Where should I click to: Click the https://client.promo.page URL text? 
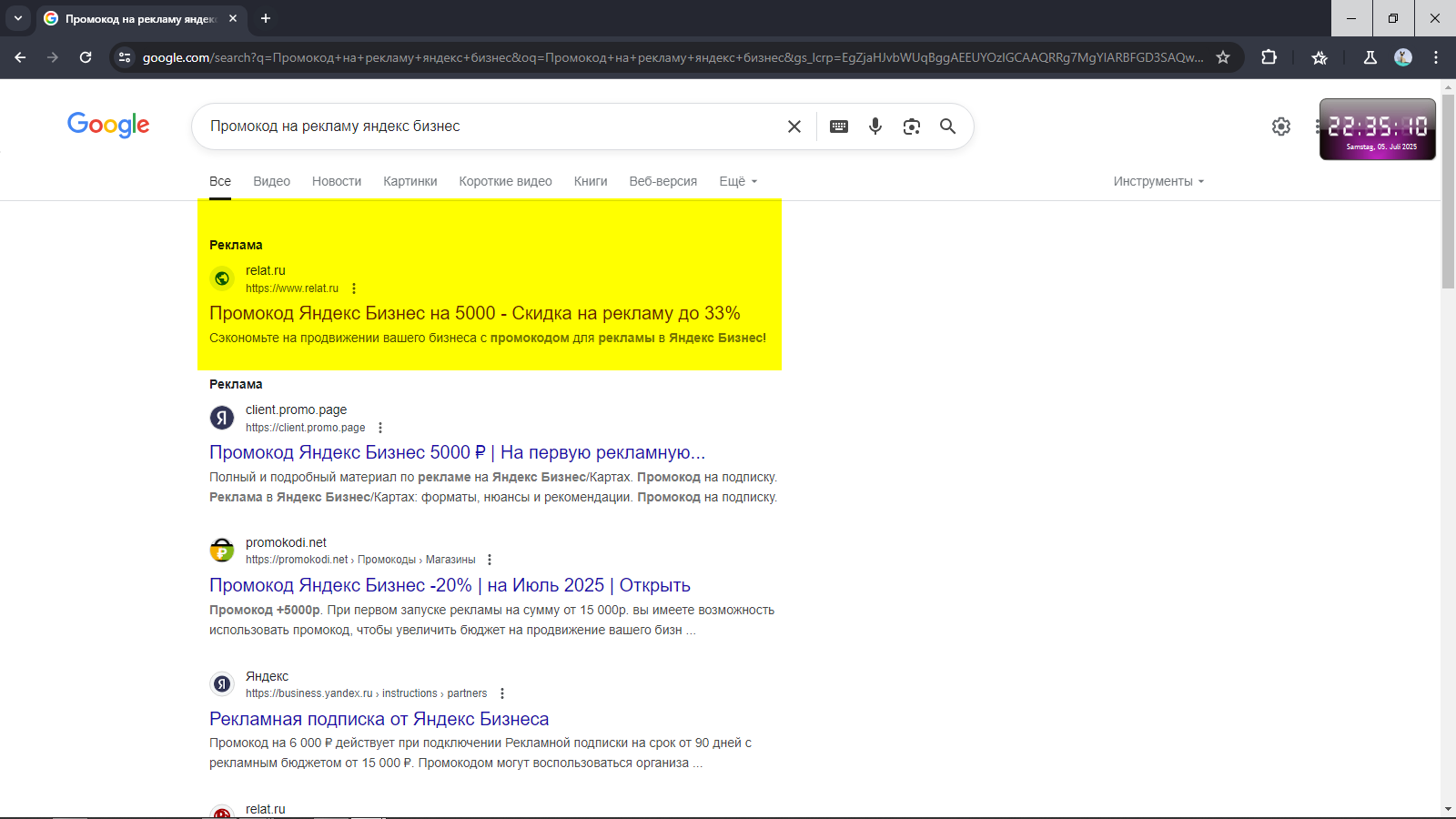pyautogui.click(x=306, y=428)
